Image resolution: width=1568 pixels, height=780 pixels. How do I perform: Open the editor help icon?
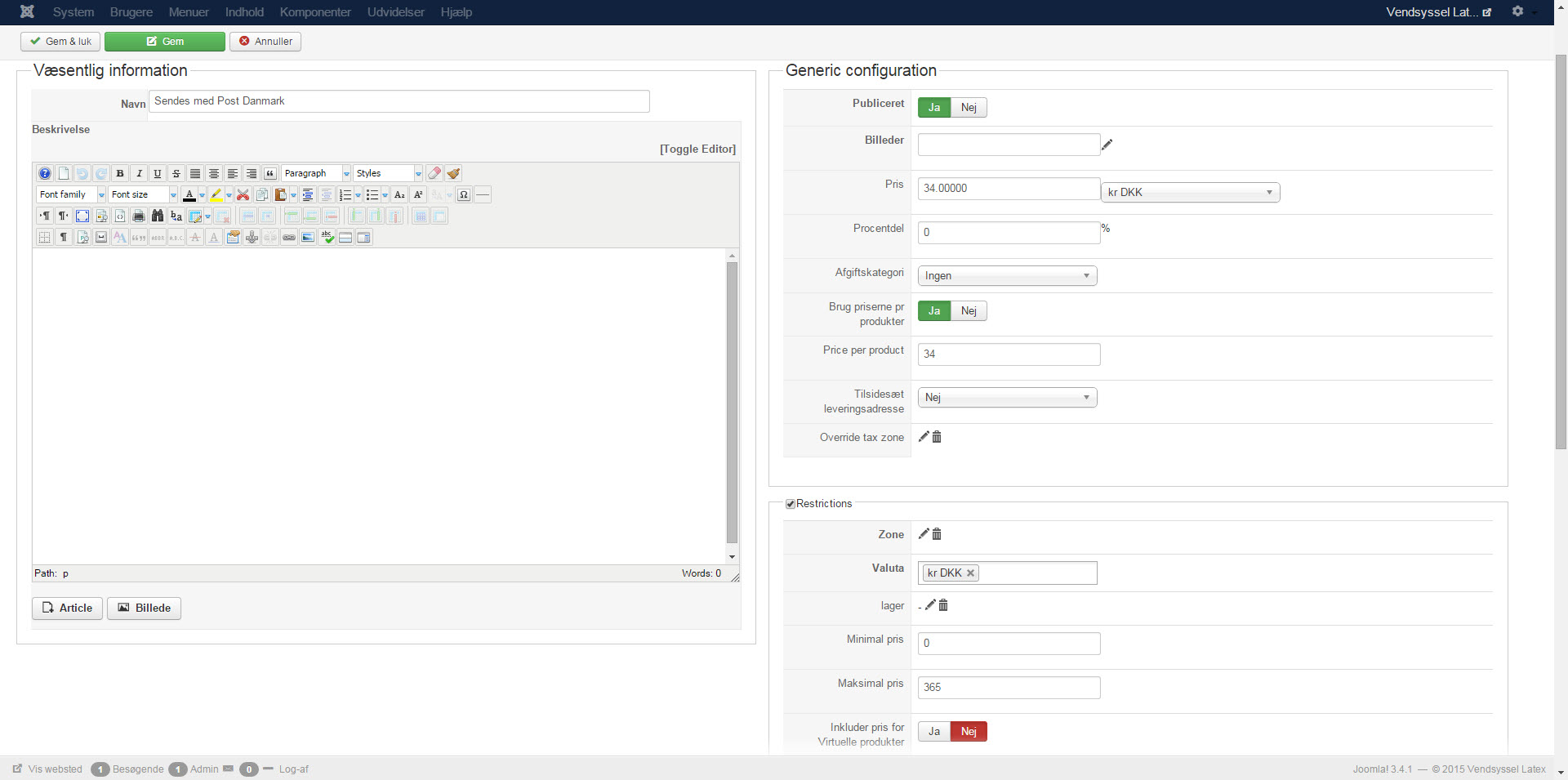click(x=45, y=173)
